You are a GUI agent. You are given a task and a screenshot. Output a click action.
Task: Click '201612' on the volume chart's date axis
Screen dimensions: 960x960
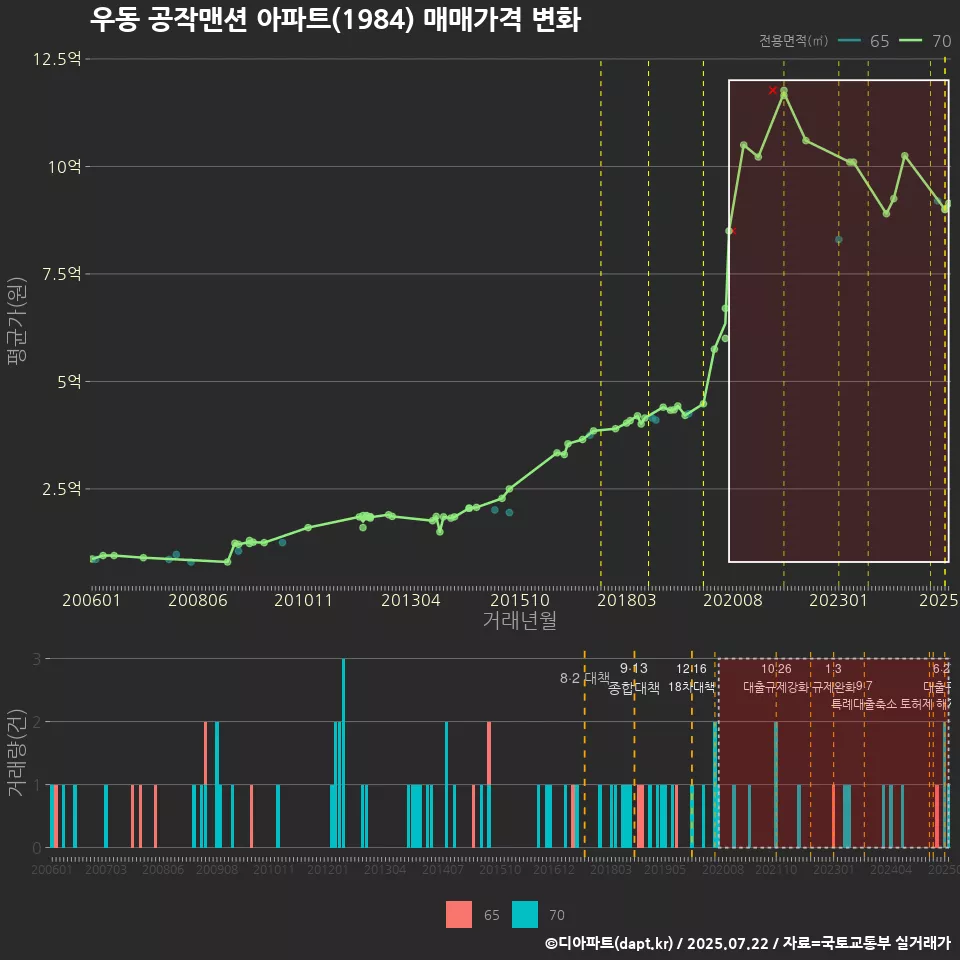click(x=553, y=869)
